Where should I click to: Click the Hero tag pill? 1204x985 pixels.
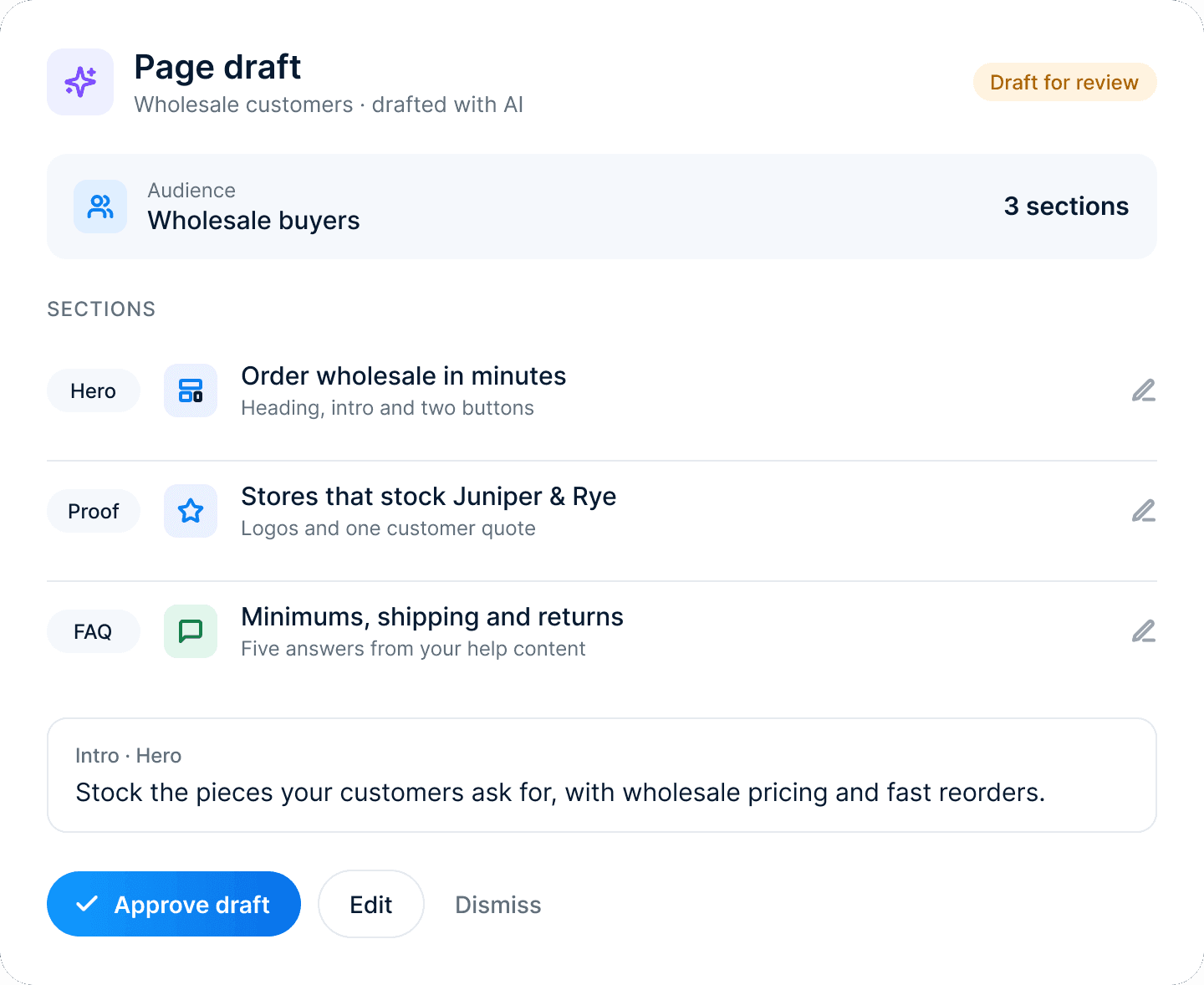[93, 390]
